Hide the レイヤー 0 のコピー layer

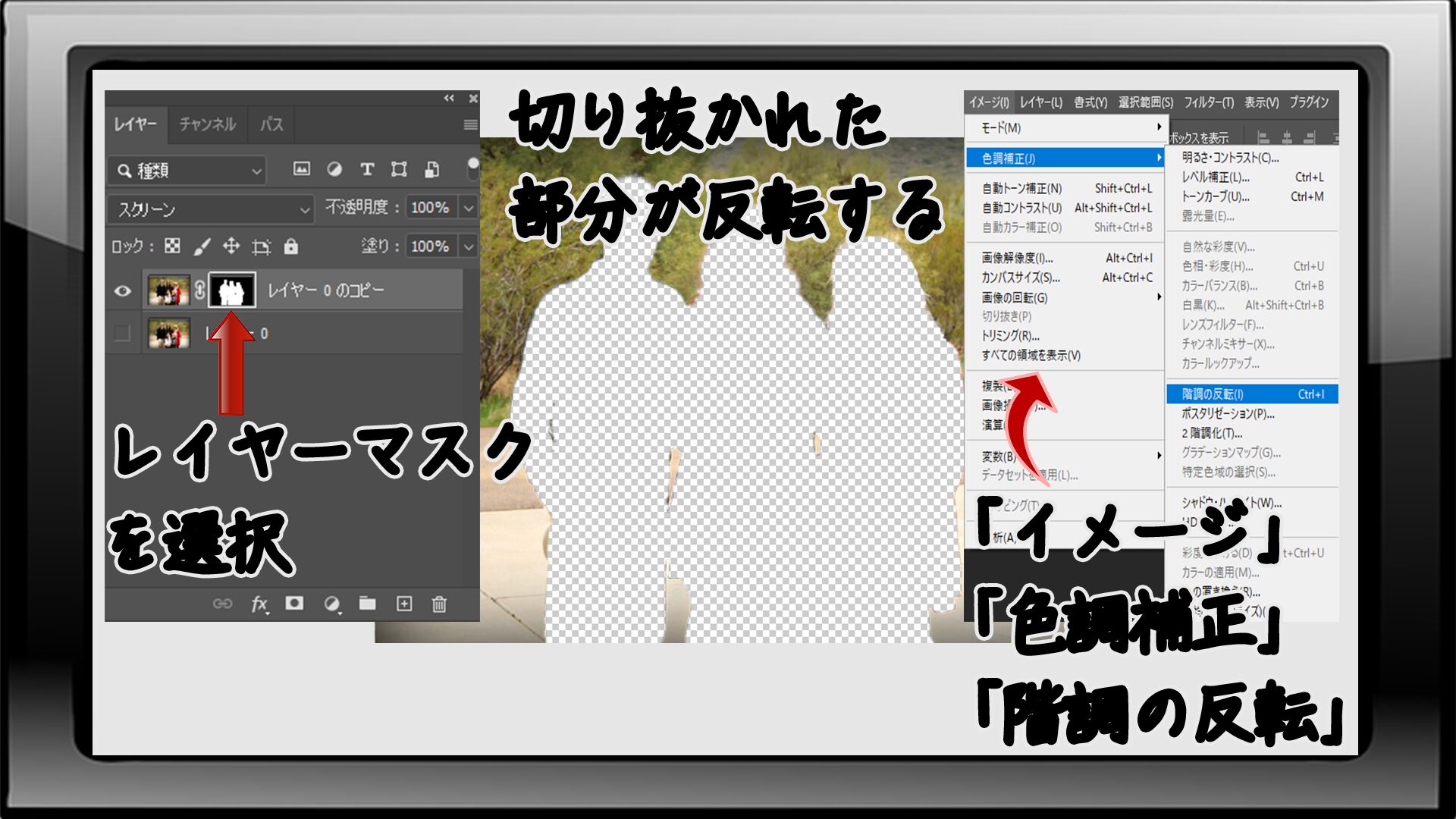123,291
